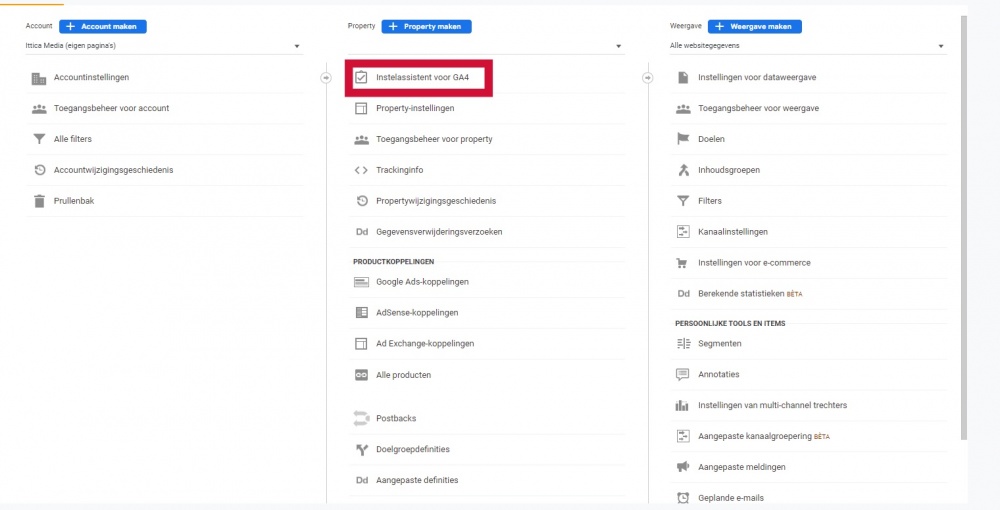
Task: Click the Alle filters funnel icon
Action: pos(39,139)
